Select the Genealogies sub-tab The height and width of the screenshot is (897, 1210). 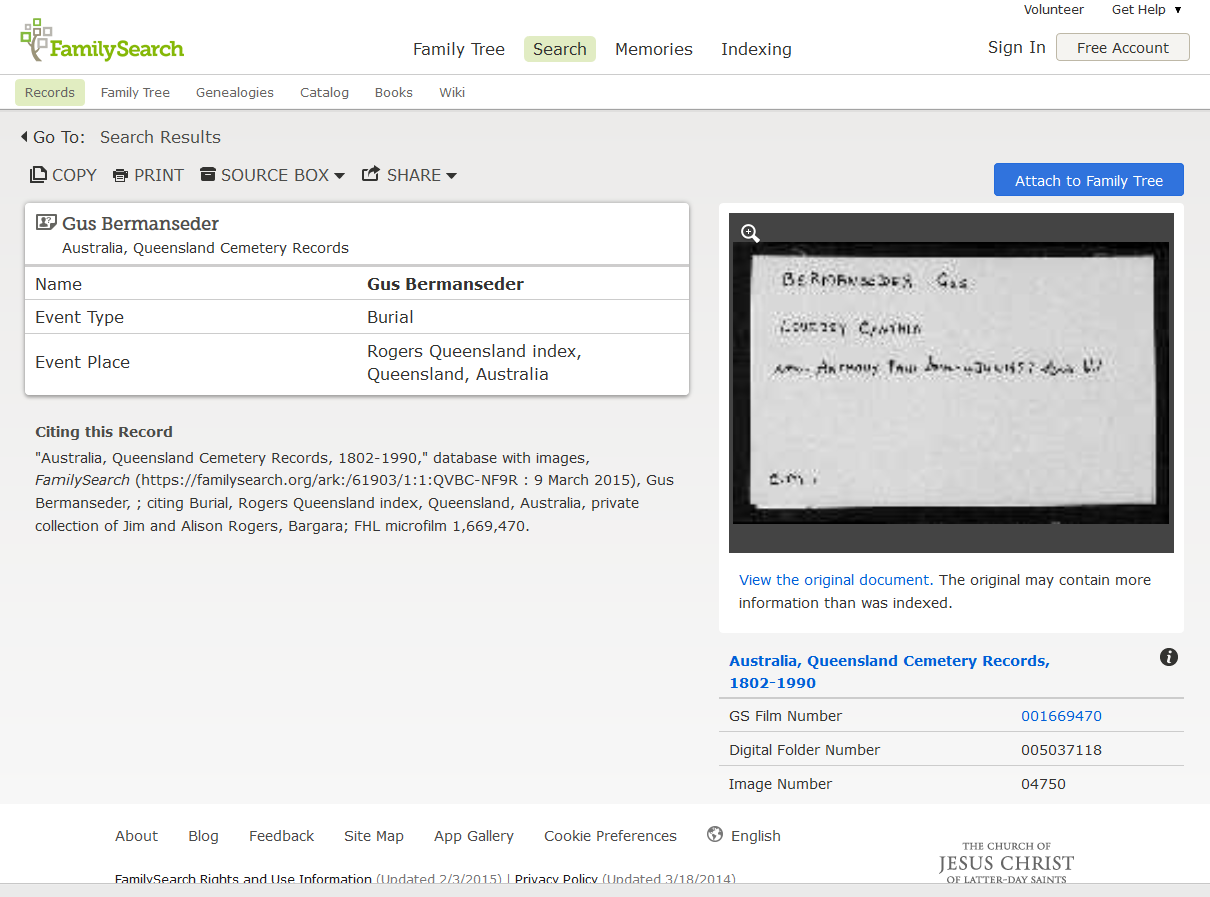pyautogui.click(x=235, y=92)
